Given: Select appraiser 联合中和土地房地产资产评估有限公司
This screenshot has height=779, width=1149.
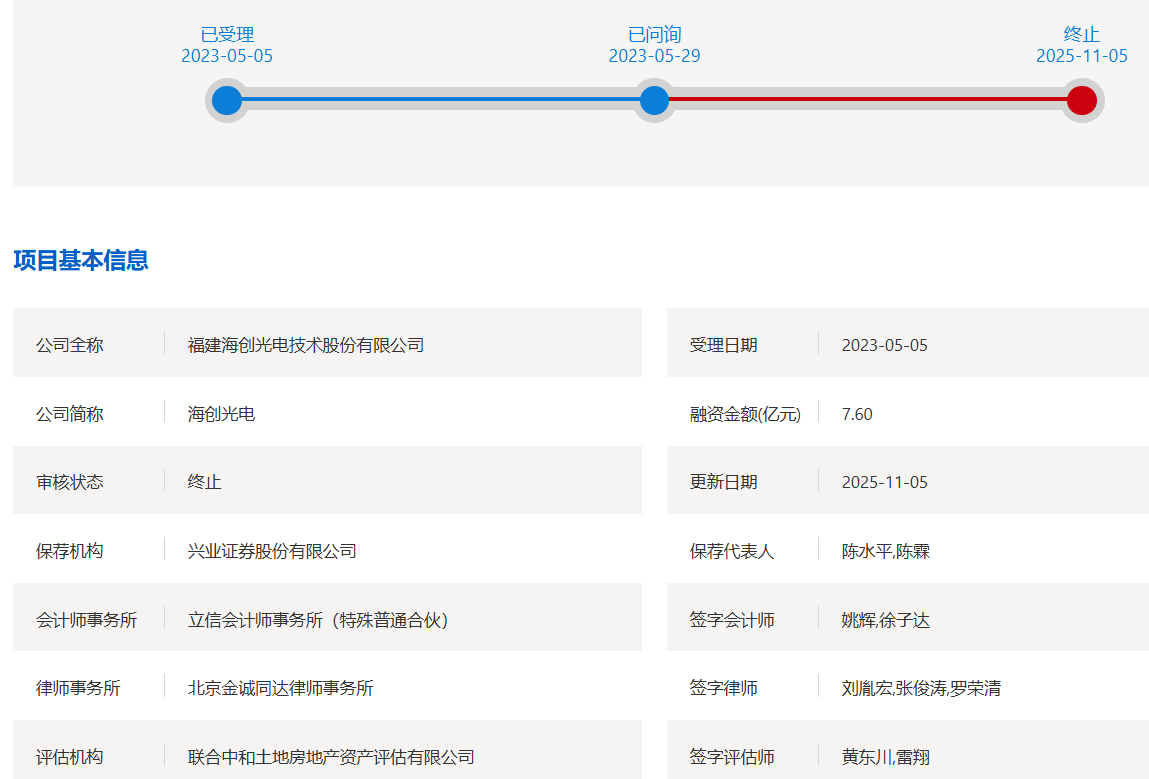Looking at the screenshot, I should (x=331, y=757).
